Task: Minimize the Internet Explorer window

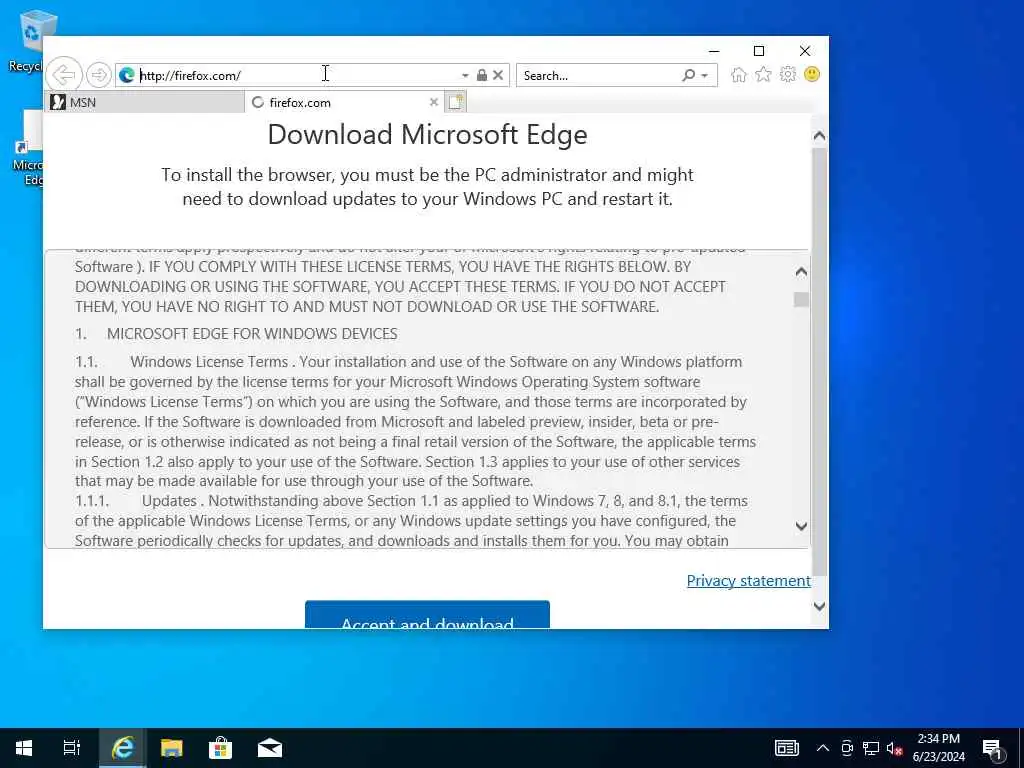Action: [x=714, y=51]
